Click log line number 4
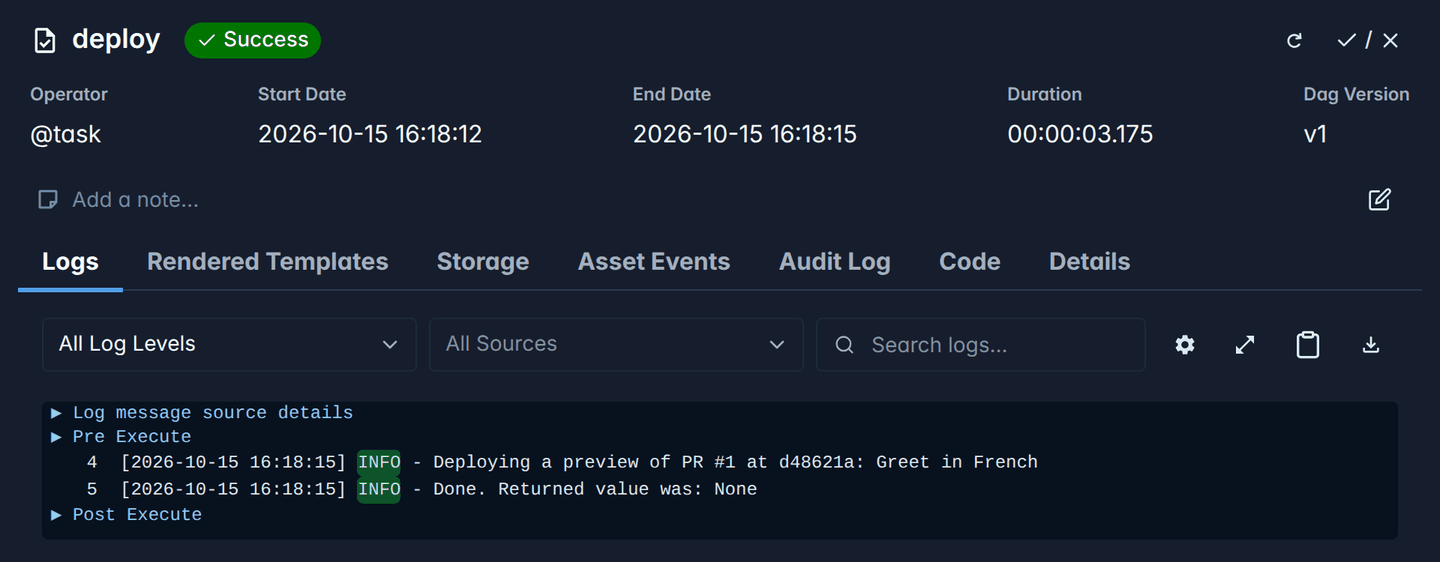Viewport: 1440px width, 562px height. pyautogui.click(x=92, y=462)
